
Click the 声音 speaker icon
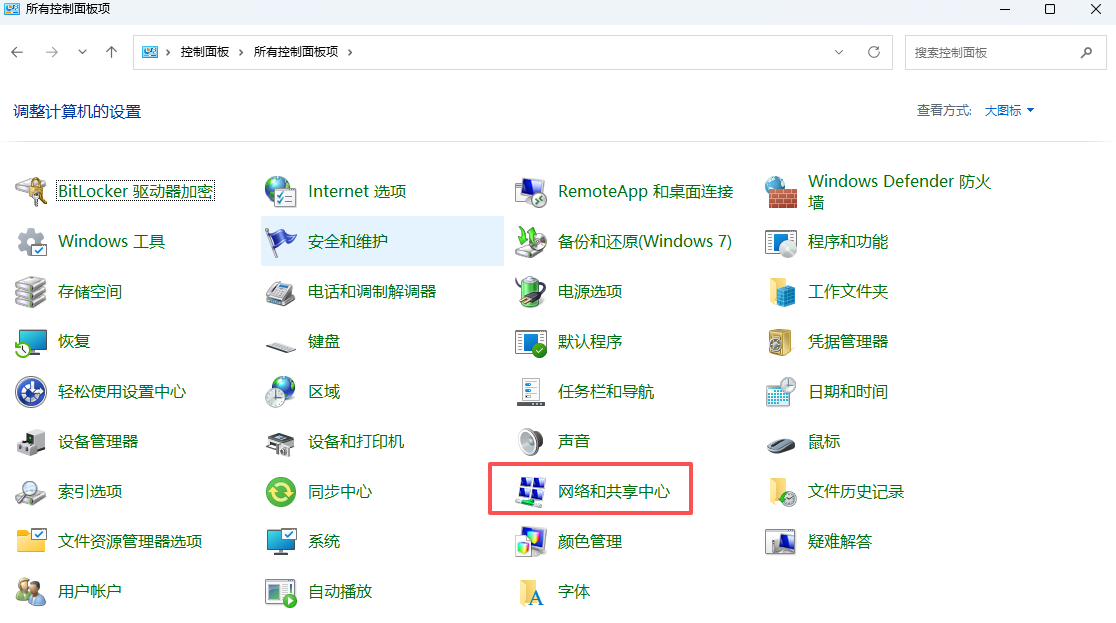(x=530, y=441)
